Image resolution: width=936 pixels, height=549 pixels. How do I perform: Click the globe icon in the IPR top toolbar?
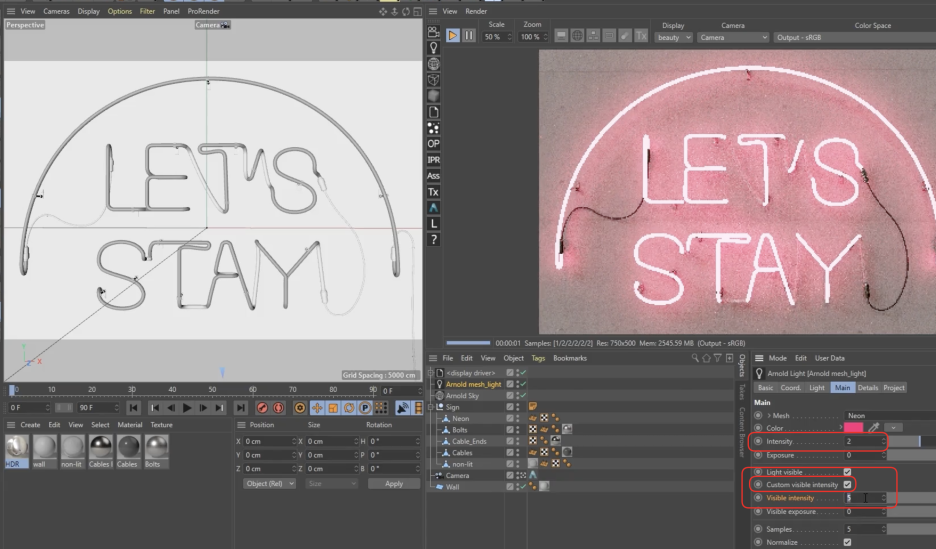[577, 36]
